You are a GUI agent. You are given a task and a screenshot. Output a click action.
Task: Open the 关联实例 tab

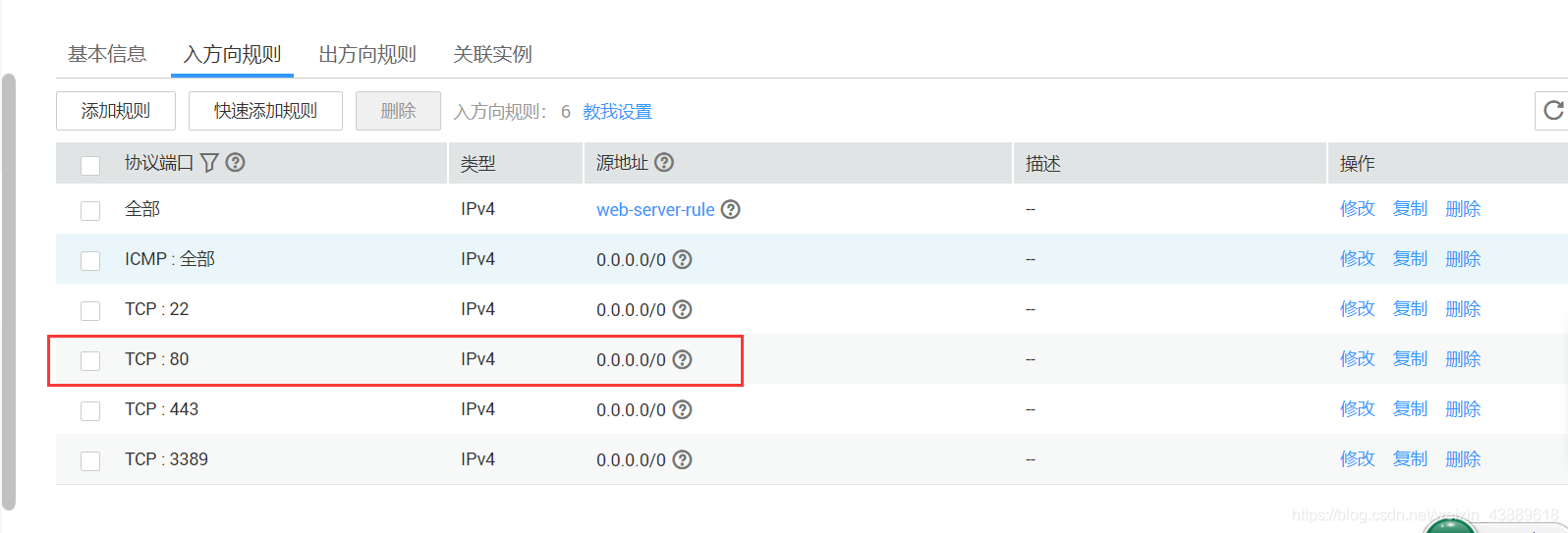coord(492,54)
